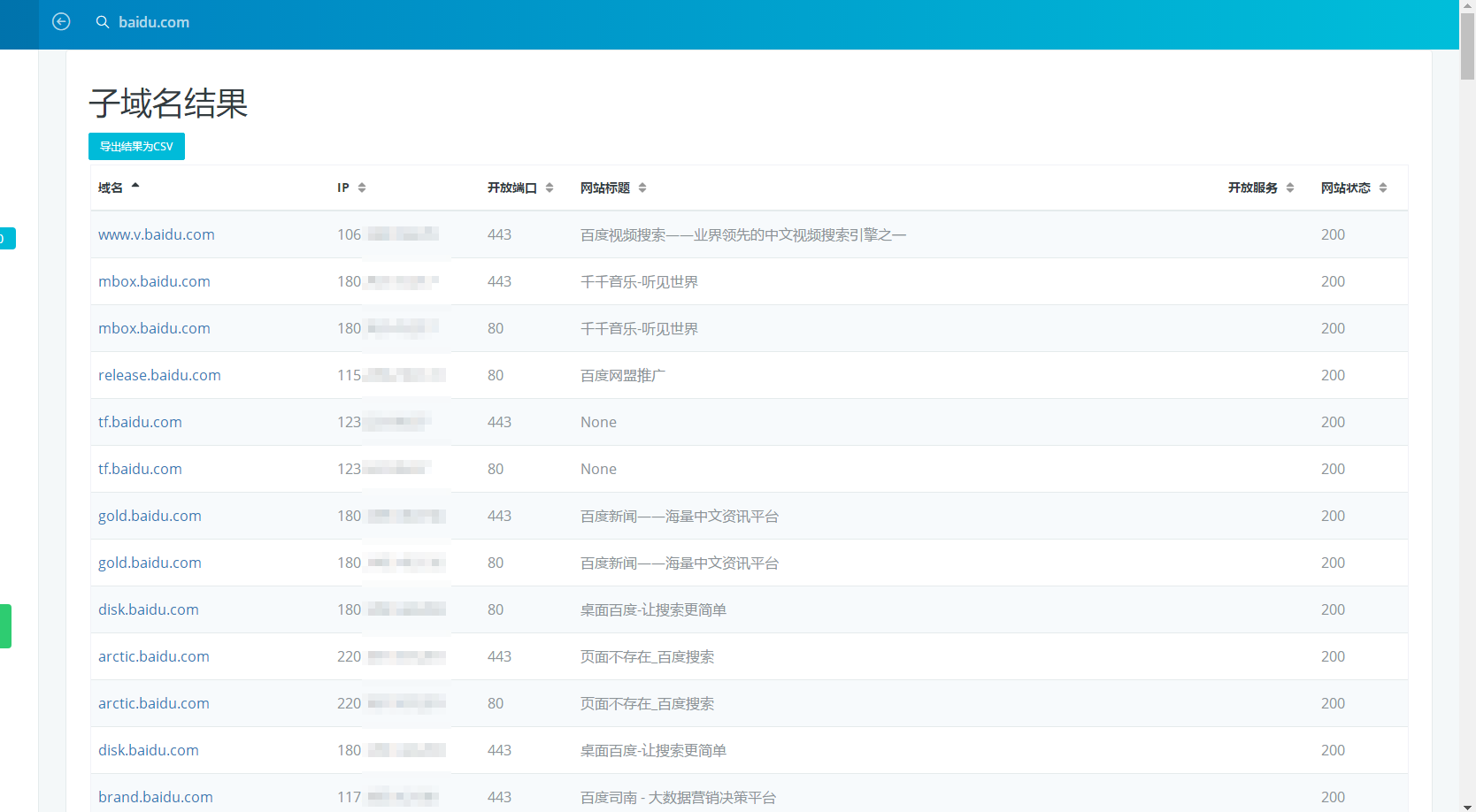Open brand.baidu.com link
The height and width of the screenshot is (812, 1476).
[156, 797]
